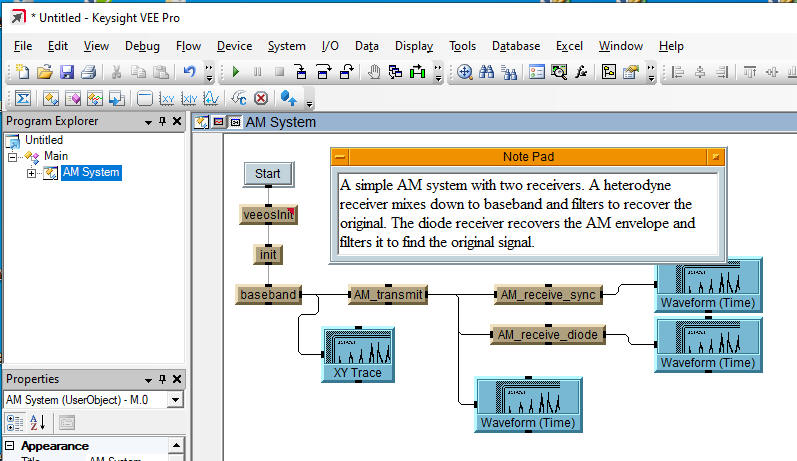Click the Run program play icon
797x461 pixels.
tap(236, 72)
